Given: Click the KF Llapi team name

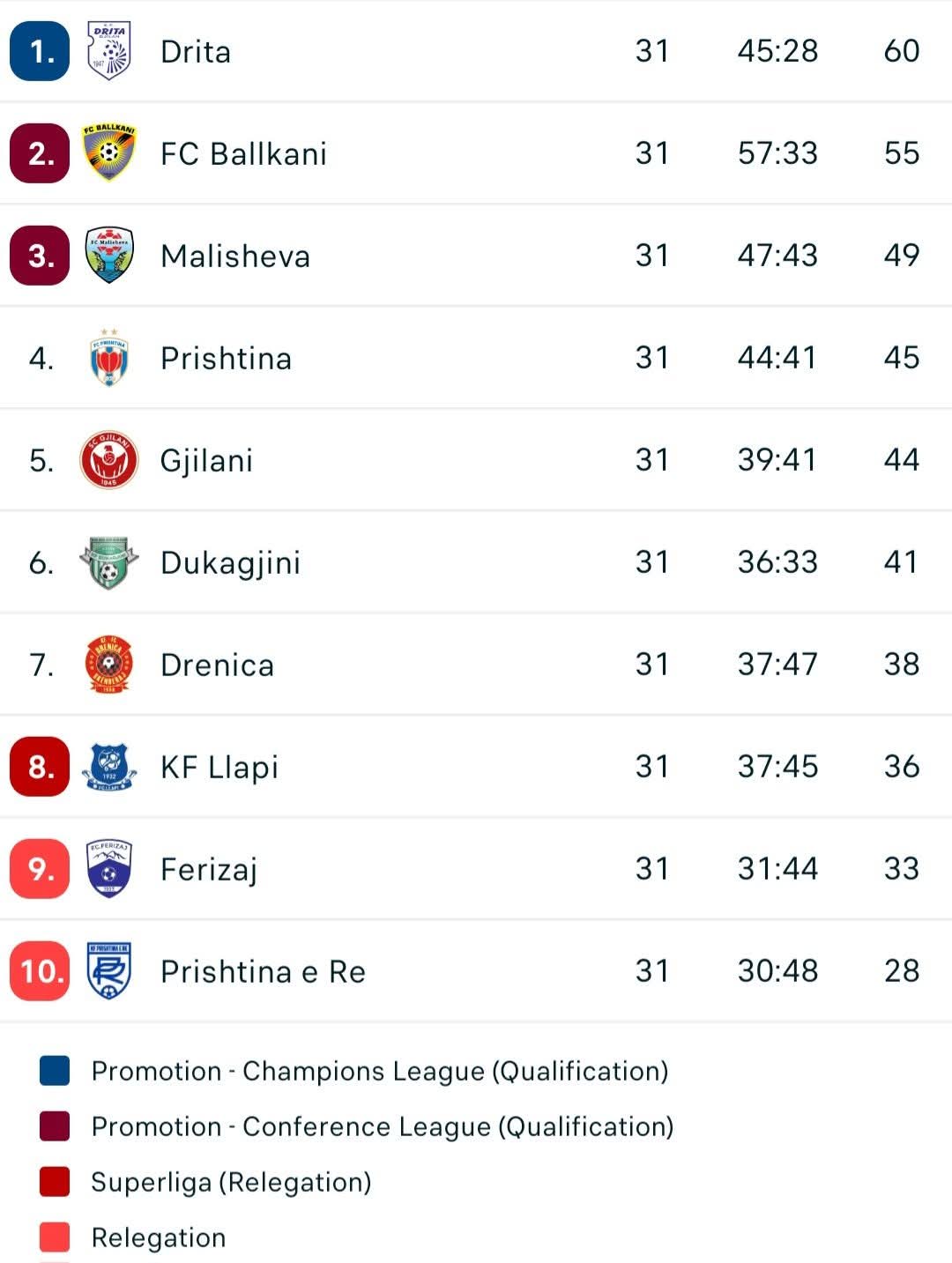Looking at the screenshot, I should (219, 768).
